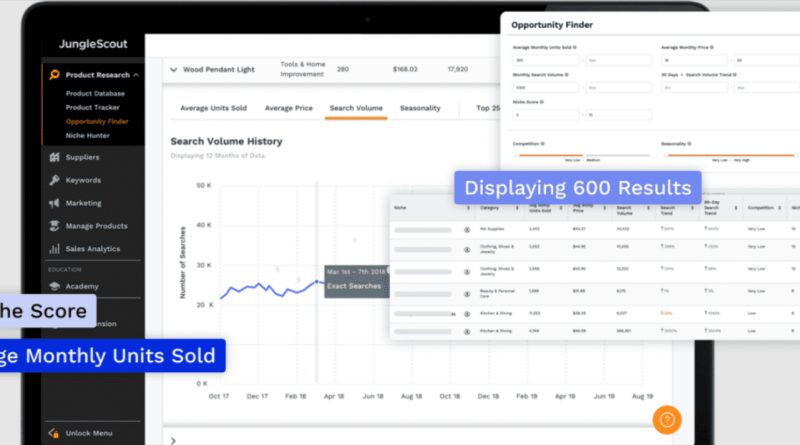
Task: Select the Search Volume tab
Action: (356, 108)
